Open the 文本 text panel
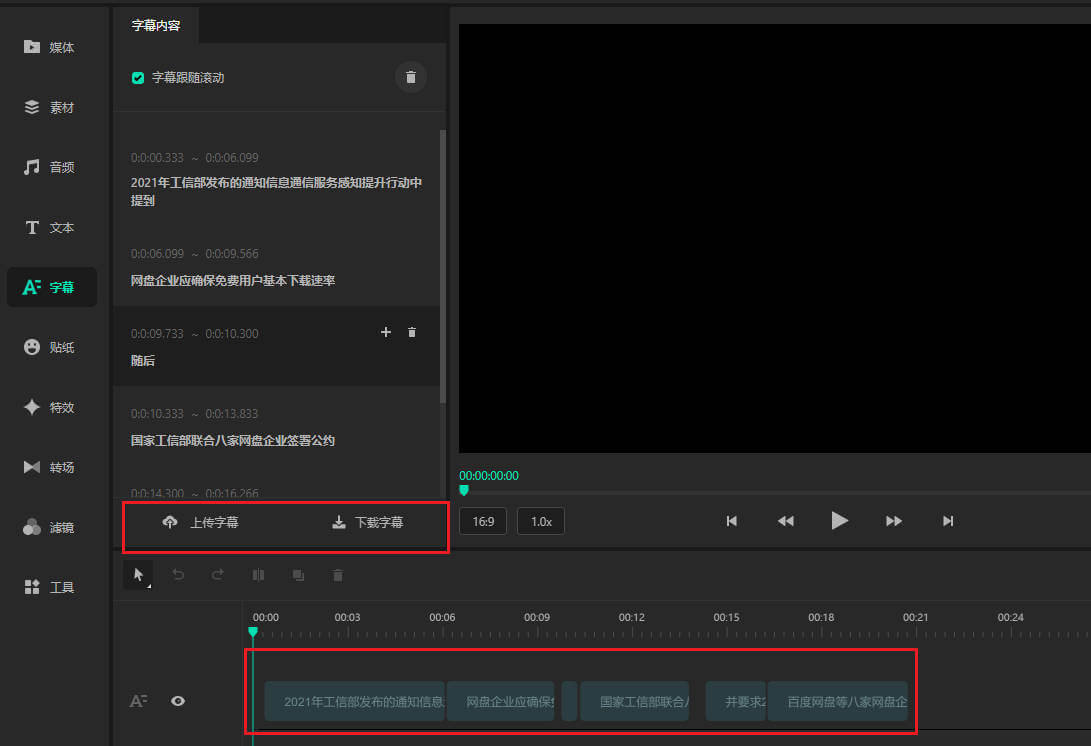The width and height of the screenshot is (1091, 746). (49, 228)
